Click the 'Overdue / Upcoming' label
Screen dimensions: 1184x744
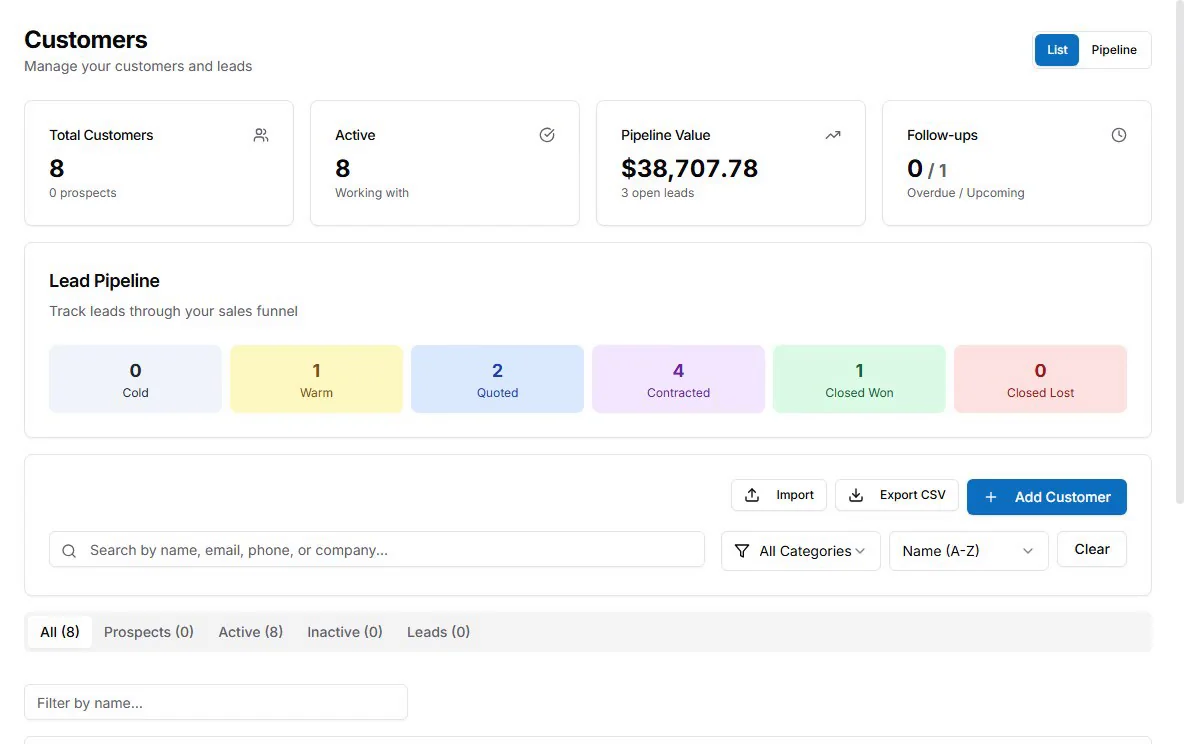[x=966, y=193]
